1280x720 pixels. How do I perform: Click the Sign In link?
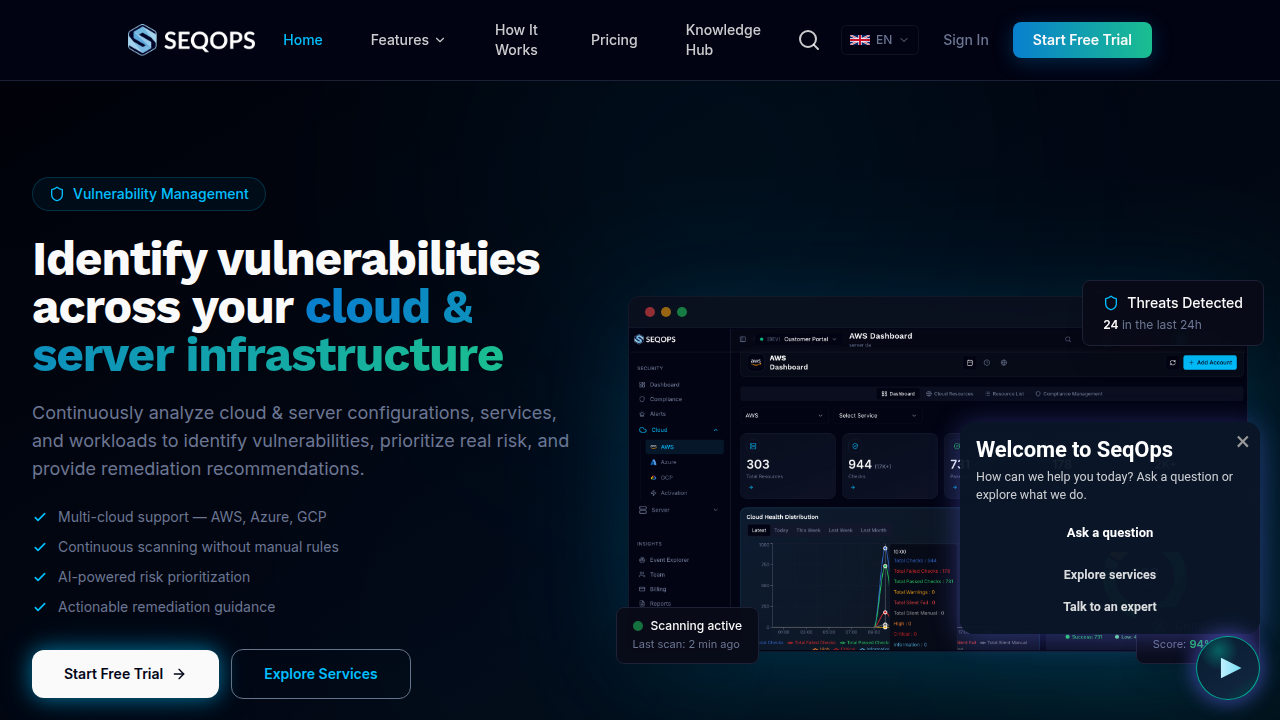(x=966, y=40)
